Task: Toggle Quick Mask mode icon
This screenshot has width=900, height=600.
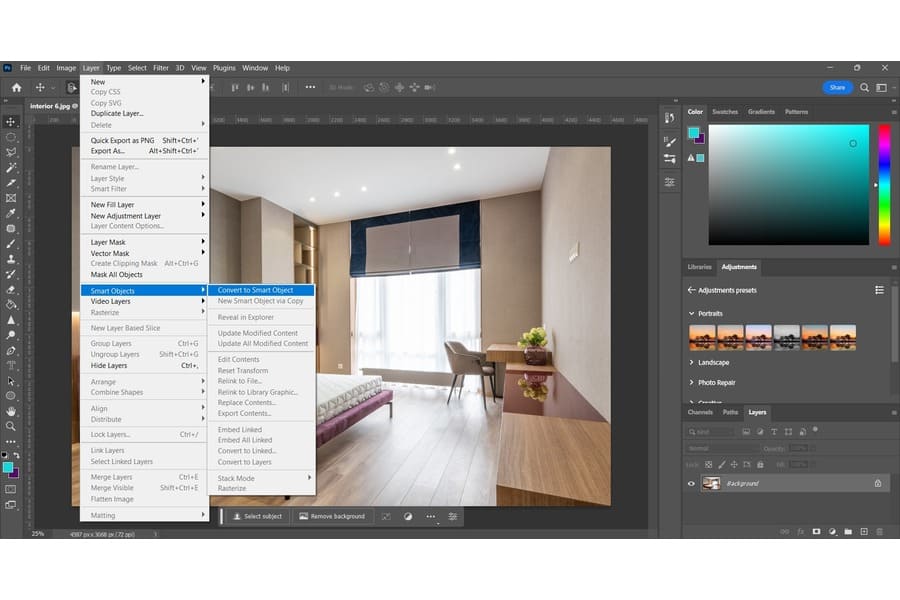Action: (x=10, y=489)
